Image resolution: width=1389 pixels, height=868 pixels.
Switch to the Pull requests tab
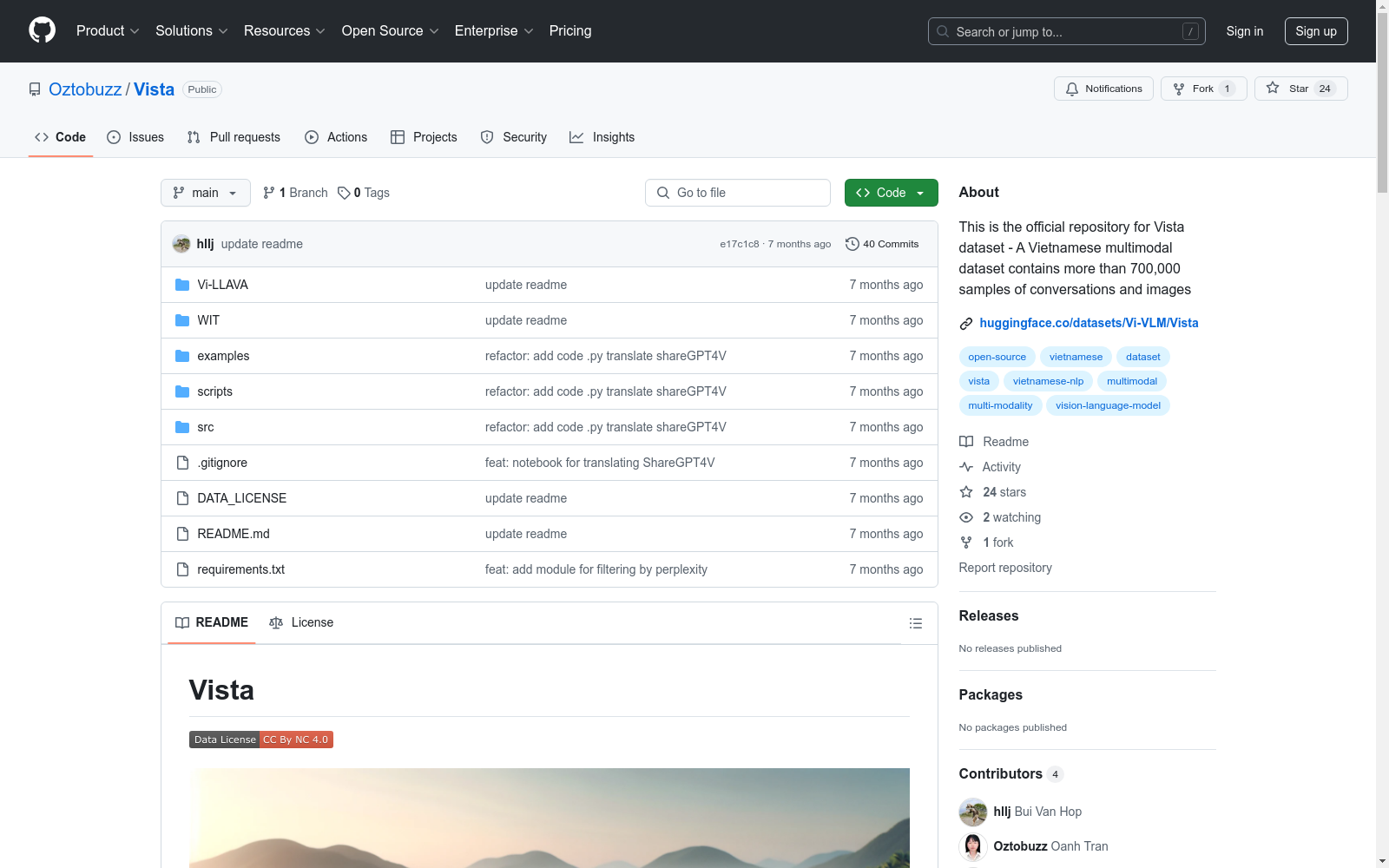click(x=234, y=137)
